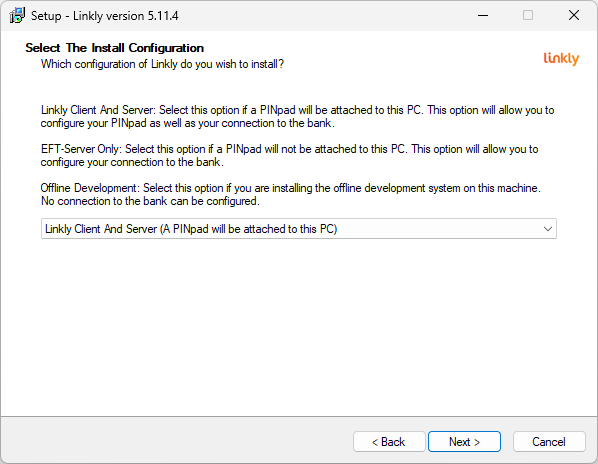Screen dimensions: 598x464
Task: Click the EFT-Server Only description paragraph
Action: click(289, 156)
